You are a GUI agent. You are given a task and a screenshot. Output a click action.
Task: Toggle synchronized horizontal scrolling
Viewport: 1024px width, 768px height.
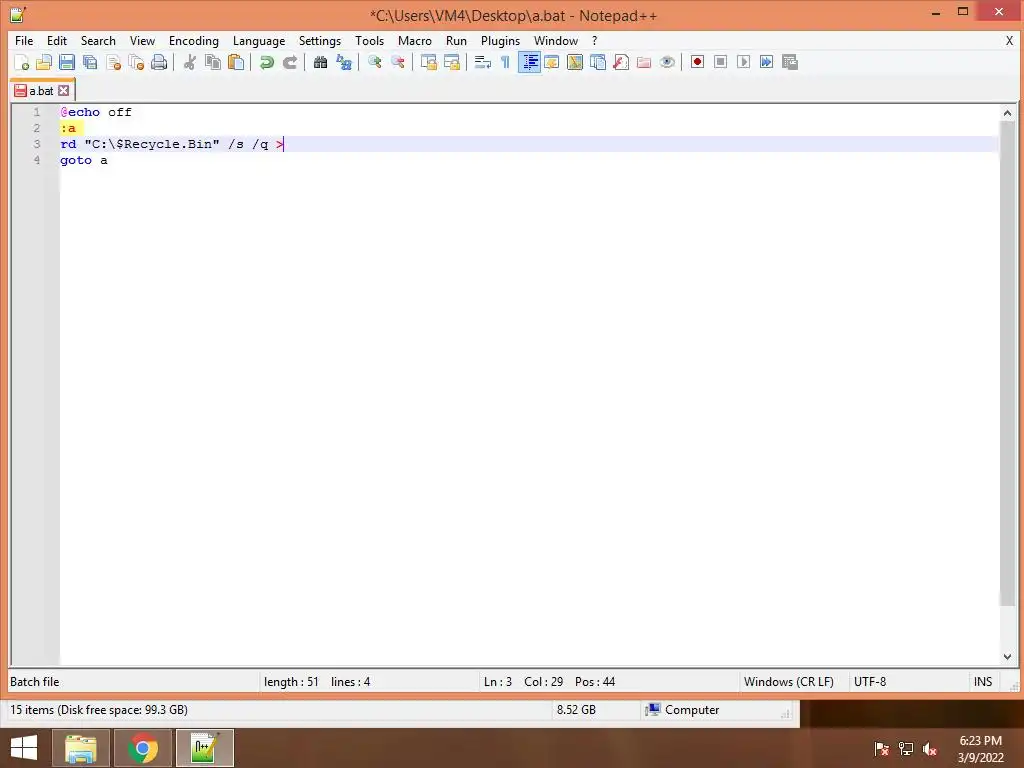pyautogui.click(x=452, y=62)
